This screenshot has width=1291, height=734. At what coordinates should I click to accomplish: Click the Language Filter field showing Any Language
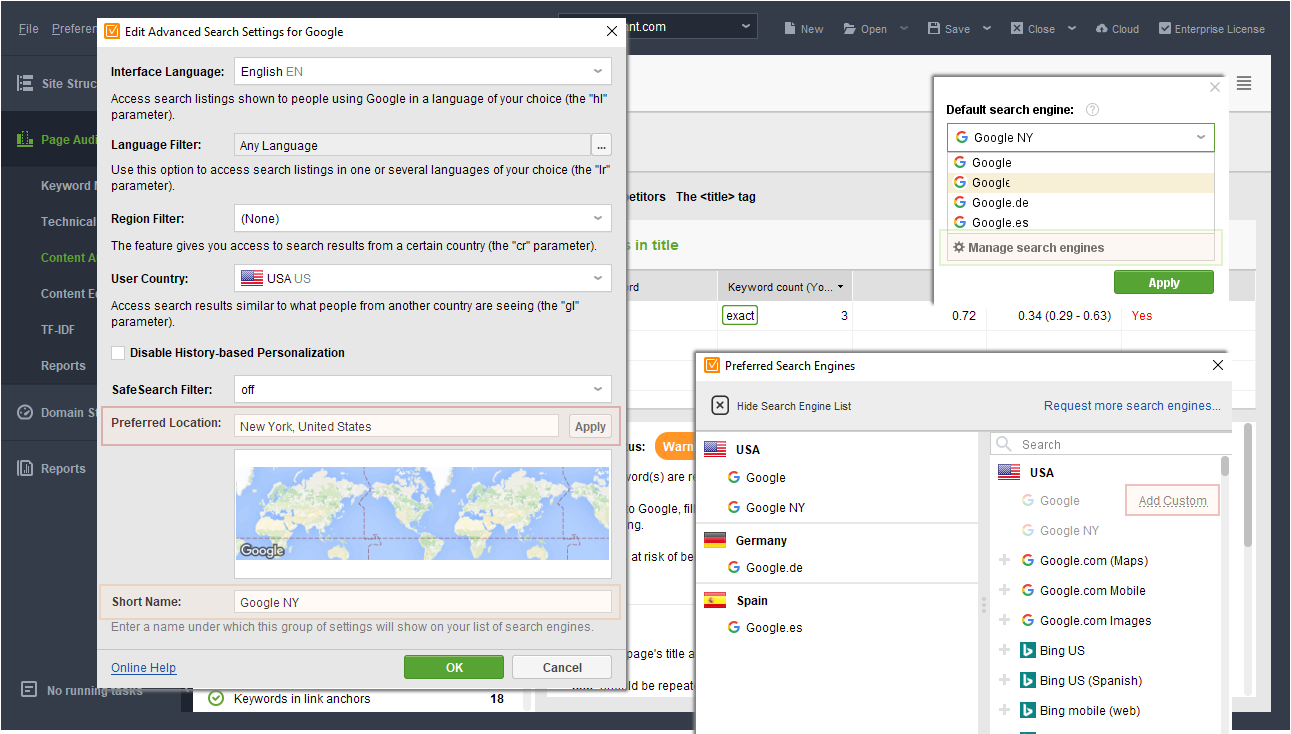(x=412, y=145)
